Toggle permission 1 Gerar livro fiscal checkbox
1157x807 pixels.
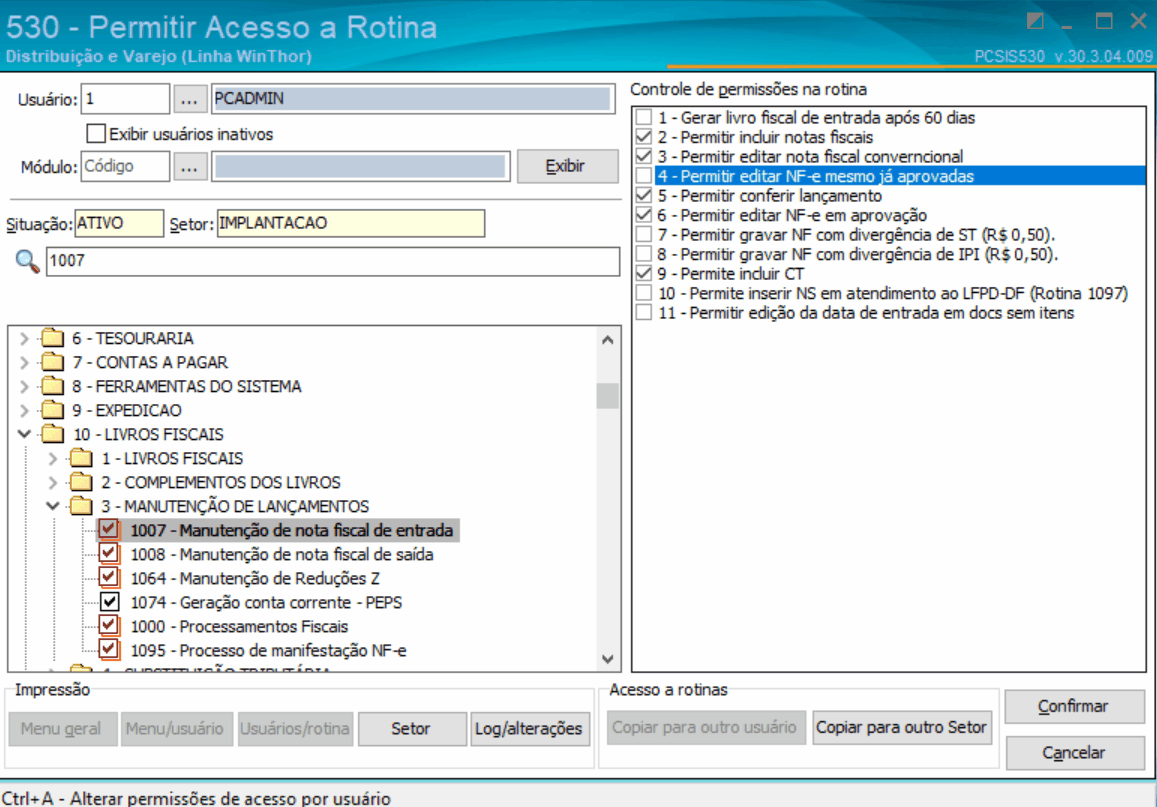643,117
